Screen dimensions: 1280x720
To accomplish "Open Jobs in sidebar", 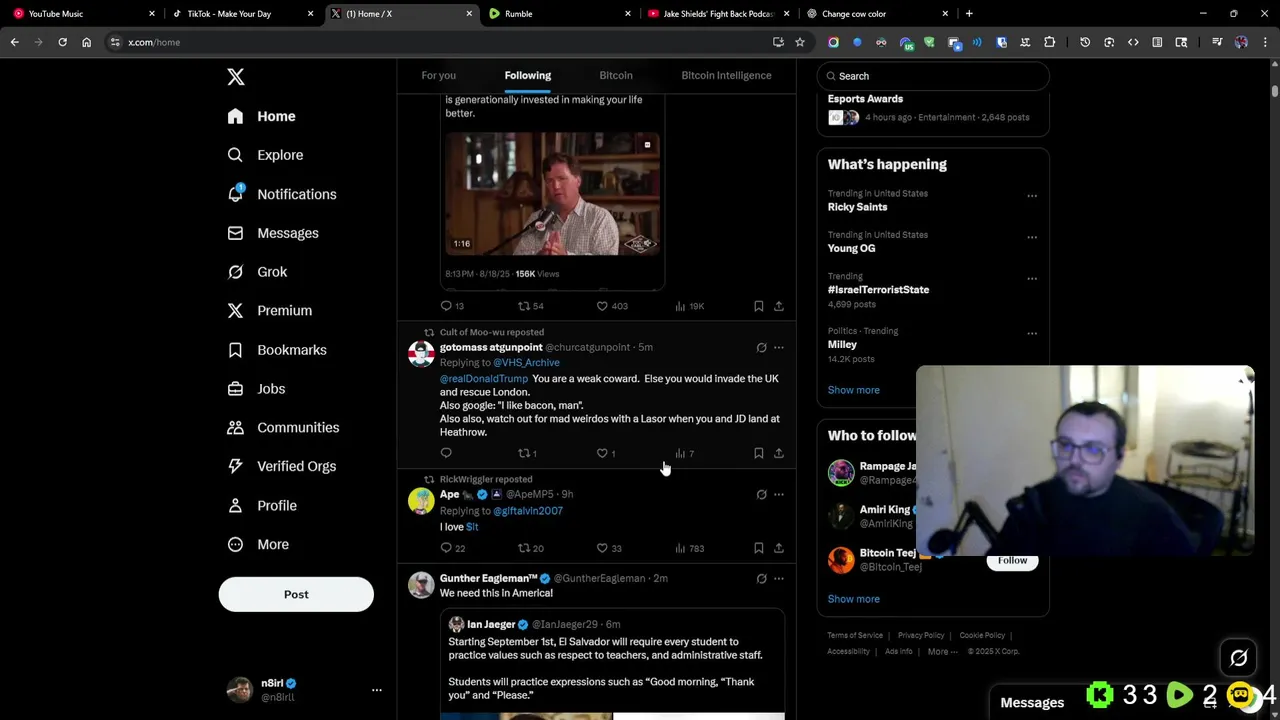I will tap(256, 389).
